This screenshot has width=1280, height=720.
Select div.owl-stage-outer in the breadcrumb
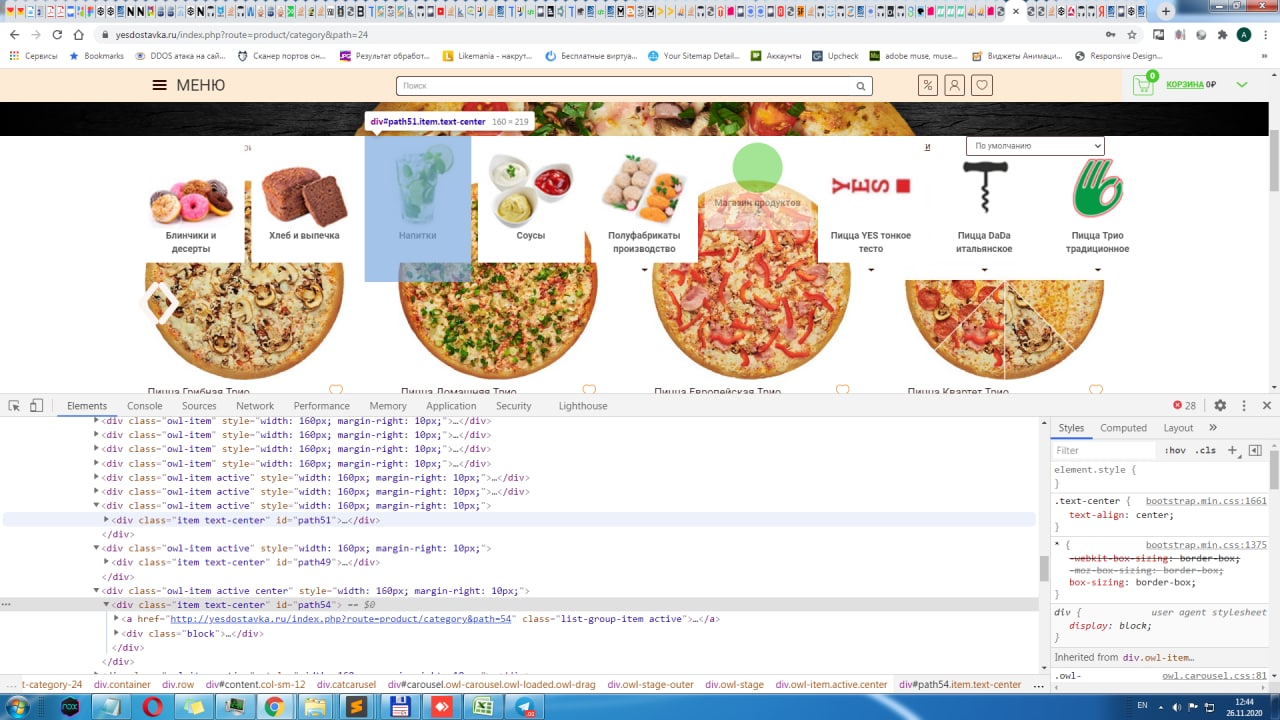(x=651, y=685)
